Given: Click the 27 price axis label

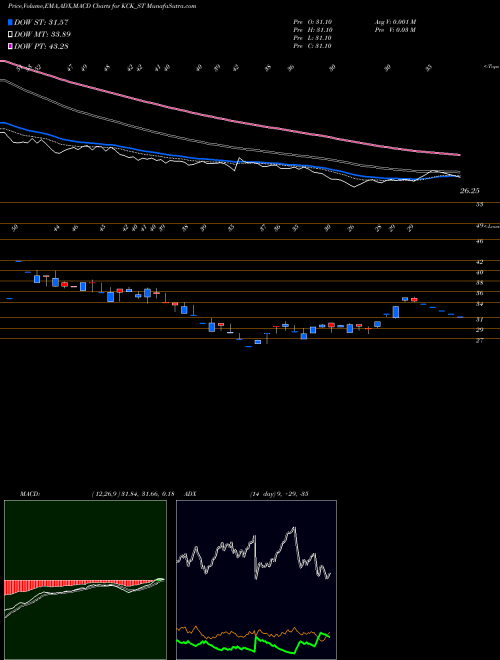Looking at the screenshot, I should [479, 341].
